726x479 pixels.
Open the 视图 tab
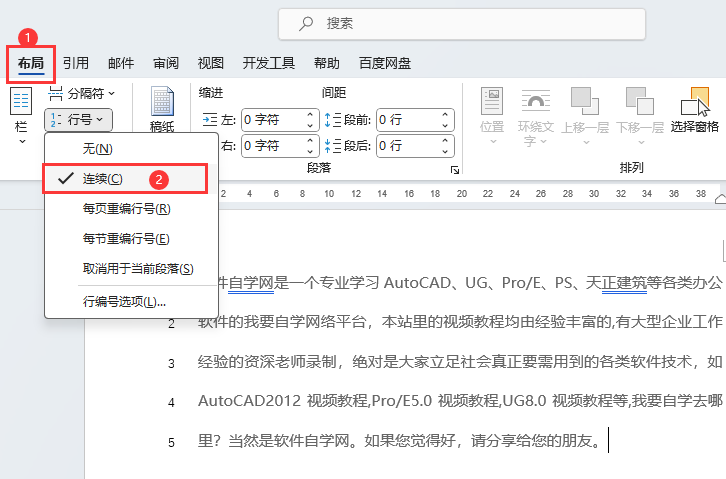point(211,63)
